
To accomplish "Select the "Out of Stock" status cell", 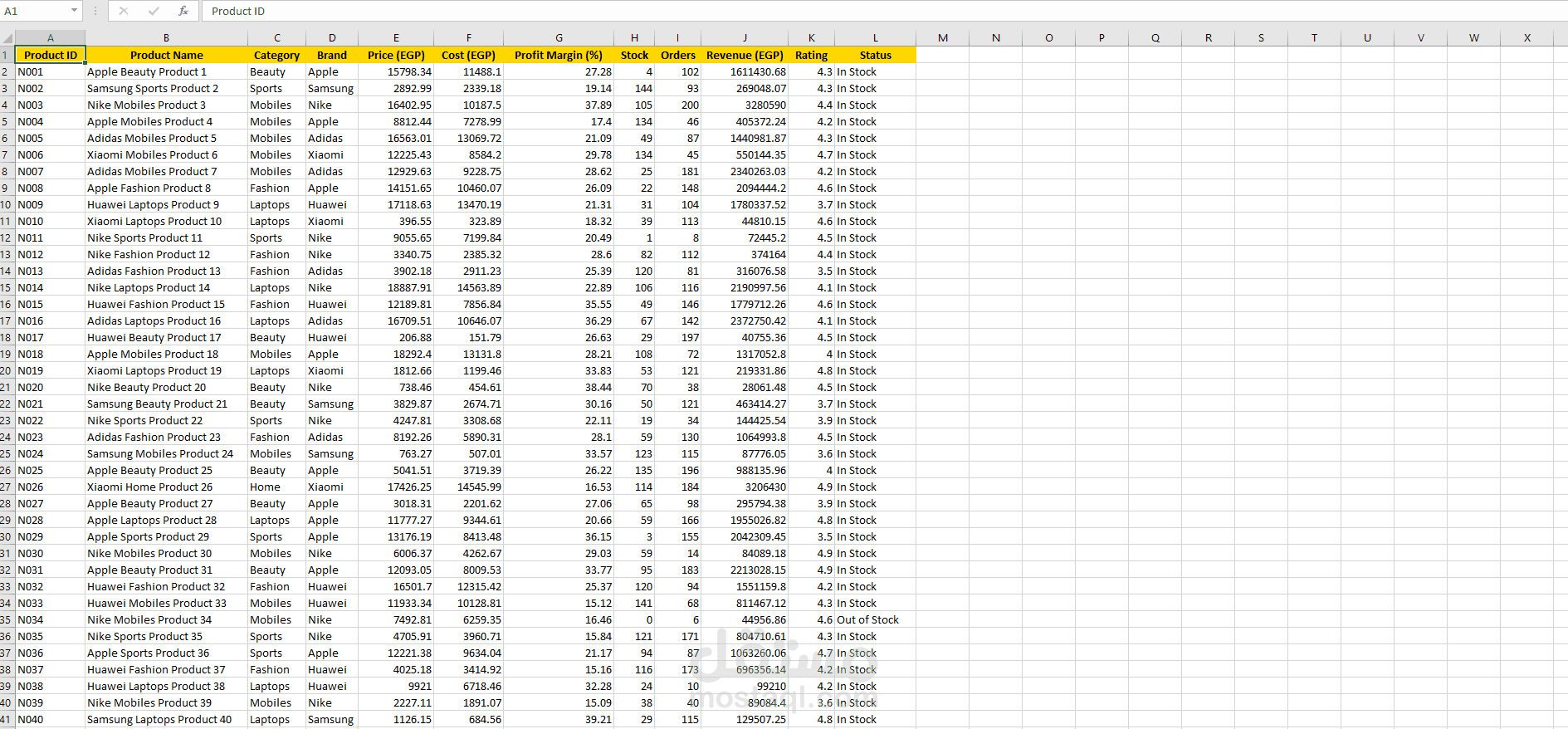I will [x=875, y=619].
